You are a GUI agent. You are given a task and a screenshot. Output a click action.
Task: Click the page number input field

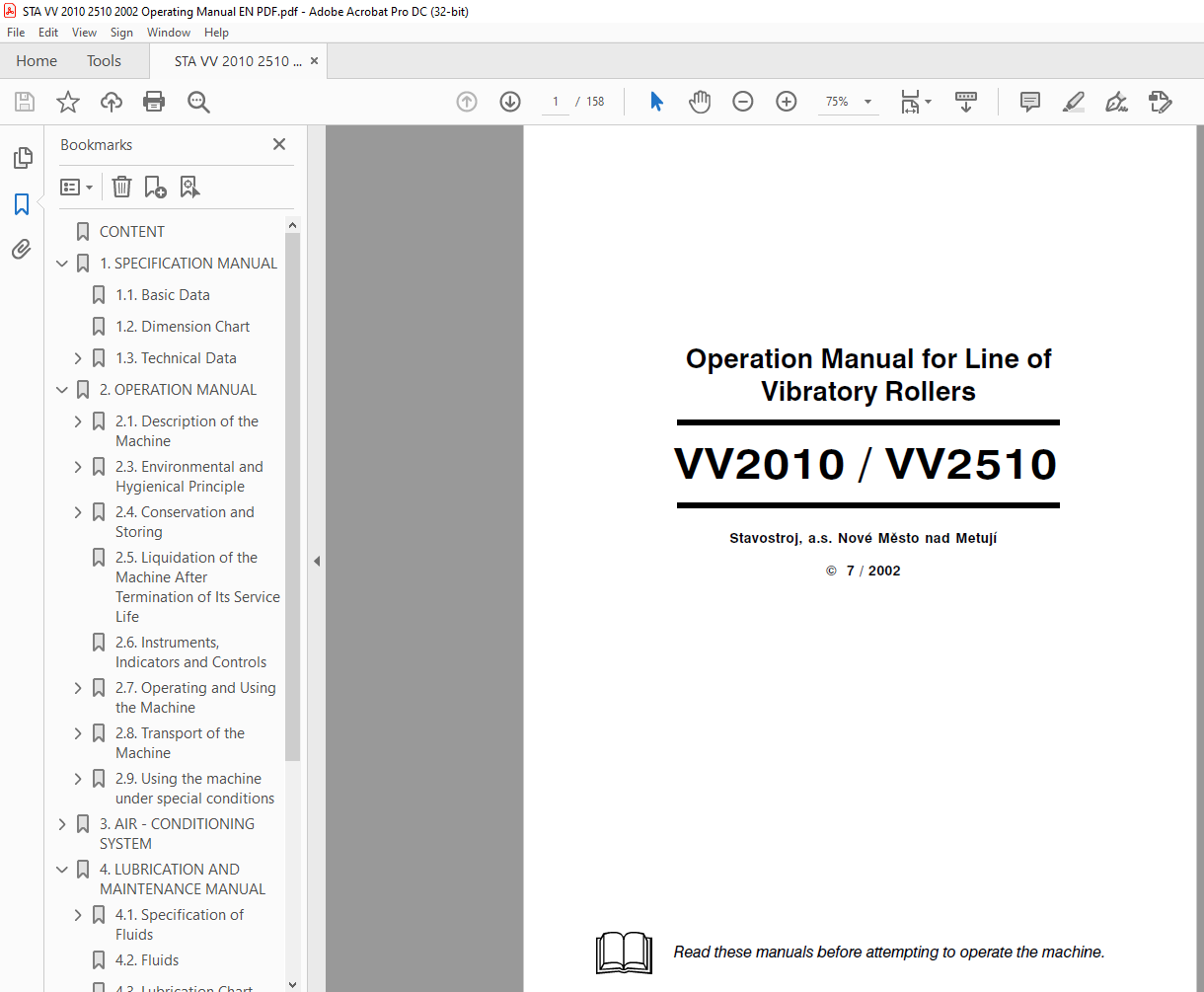(556, 102)
